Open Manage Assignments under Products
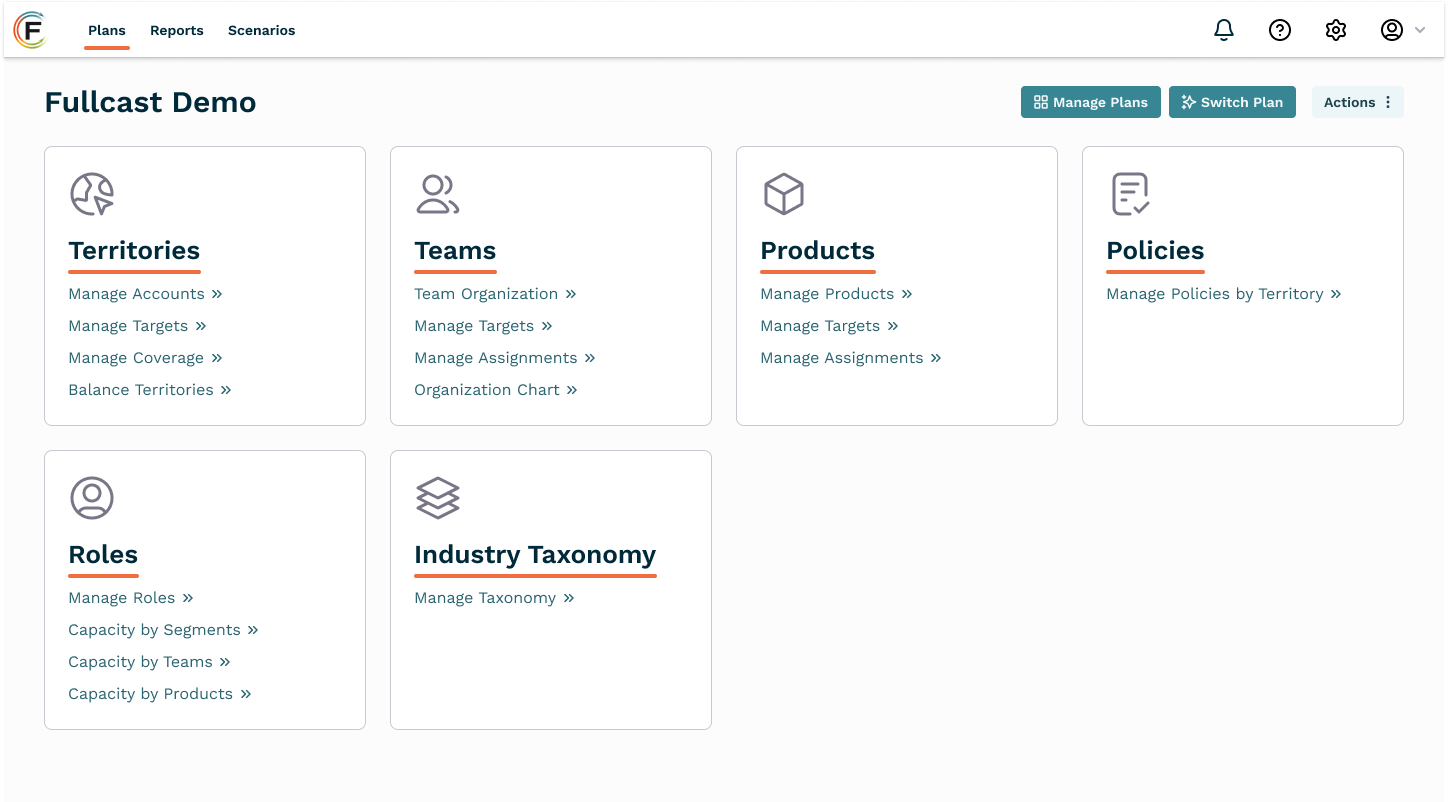Viewport: 1448px width, 802px height. point(851,358)
